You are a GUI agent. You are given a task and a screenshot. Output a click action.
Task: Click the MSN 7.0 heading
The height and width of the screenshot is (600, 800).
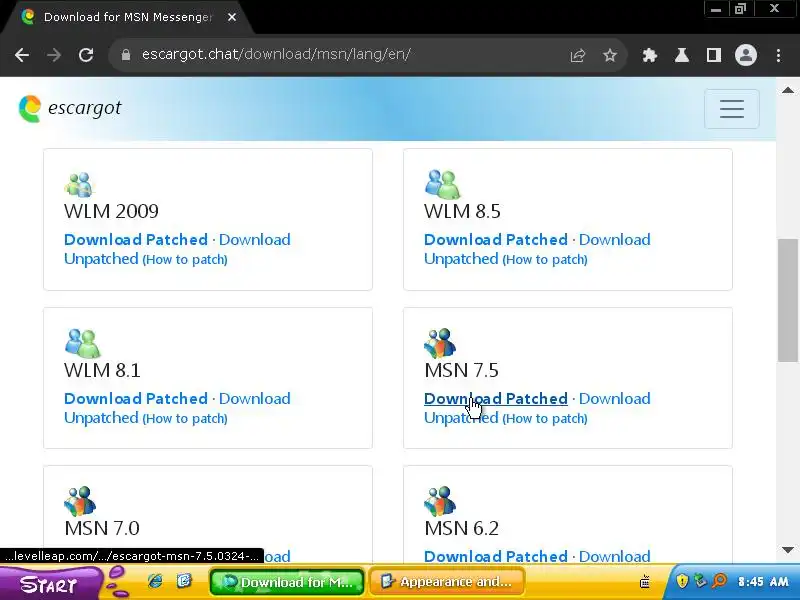coord(102,528)
